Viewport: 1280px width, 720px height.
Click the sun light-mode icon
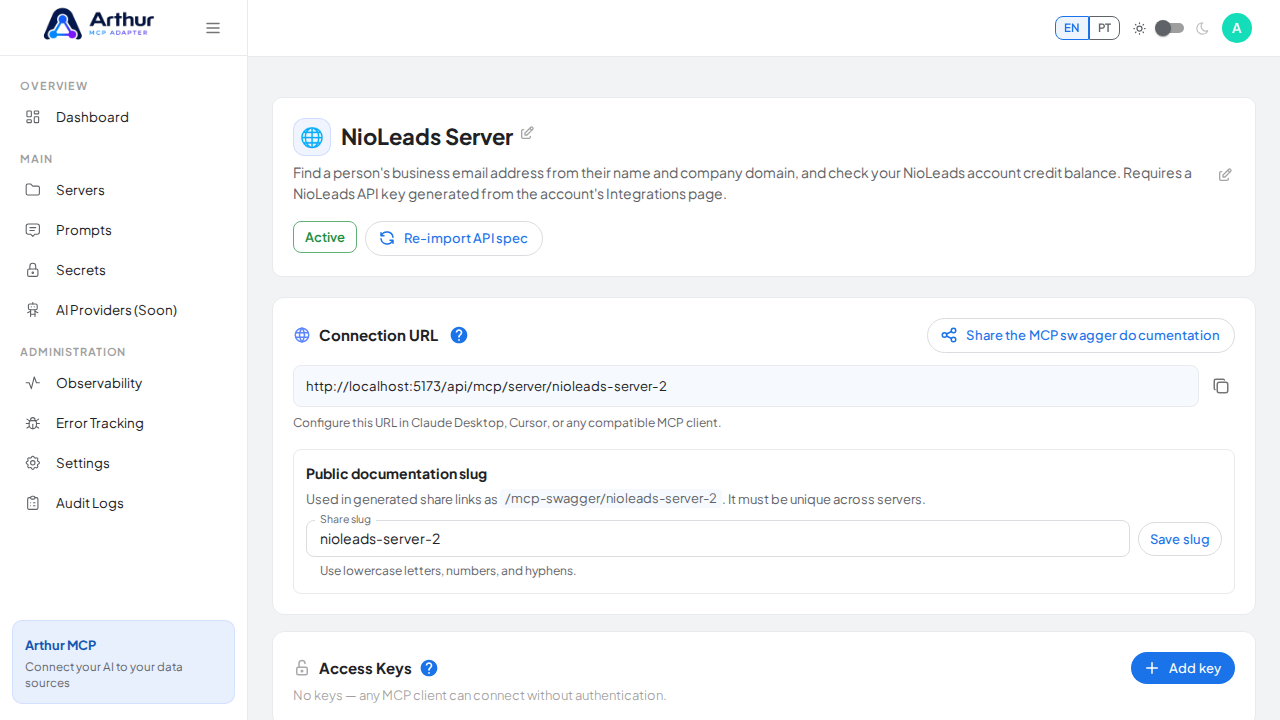(1139, 28)
